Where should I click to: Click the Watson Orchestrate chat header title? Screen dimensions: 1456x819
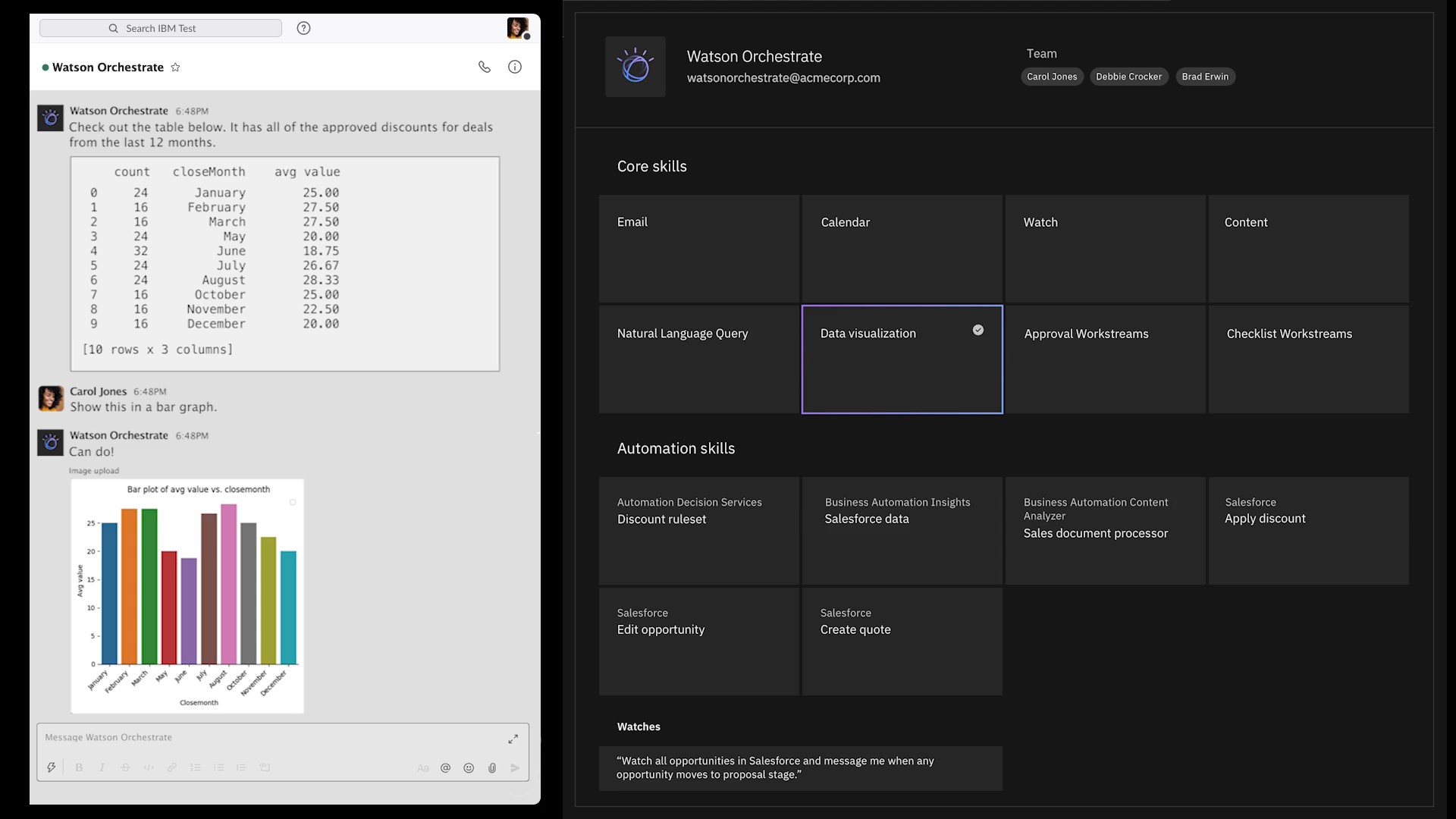(108, 67)
